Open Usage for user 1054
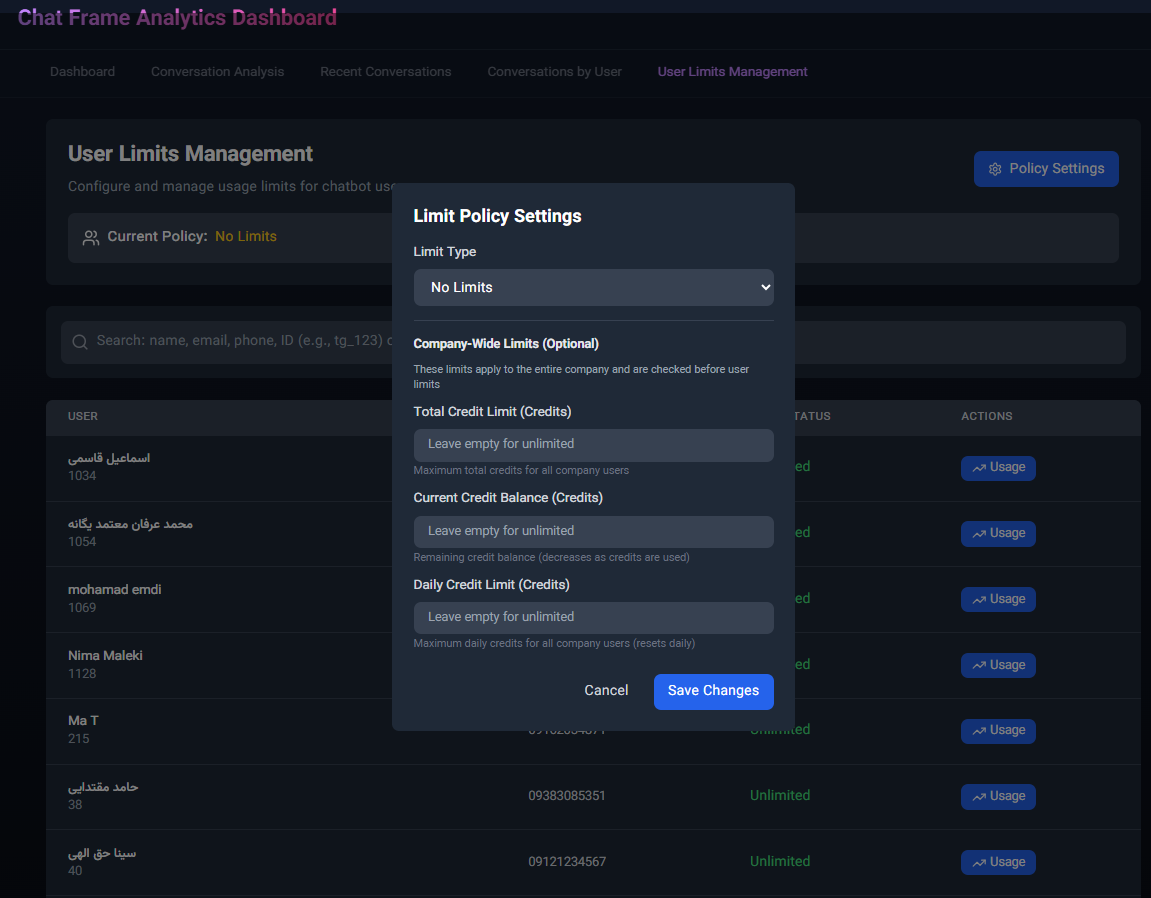This screenshot has height=898, width=1151. (997, 534)
